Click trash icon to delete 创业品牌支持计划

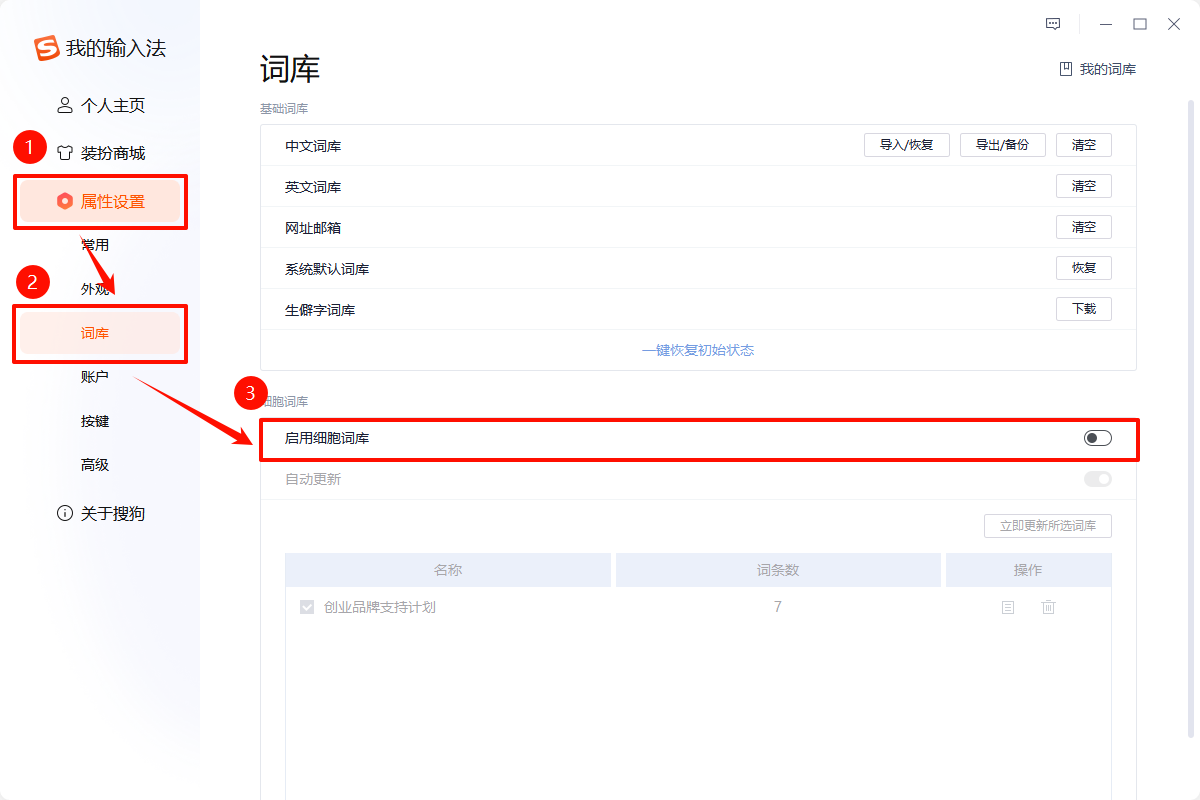(x=1048, y=607)
